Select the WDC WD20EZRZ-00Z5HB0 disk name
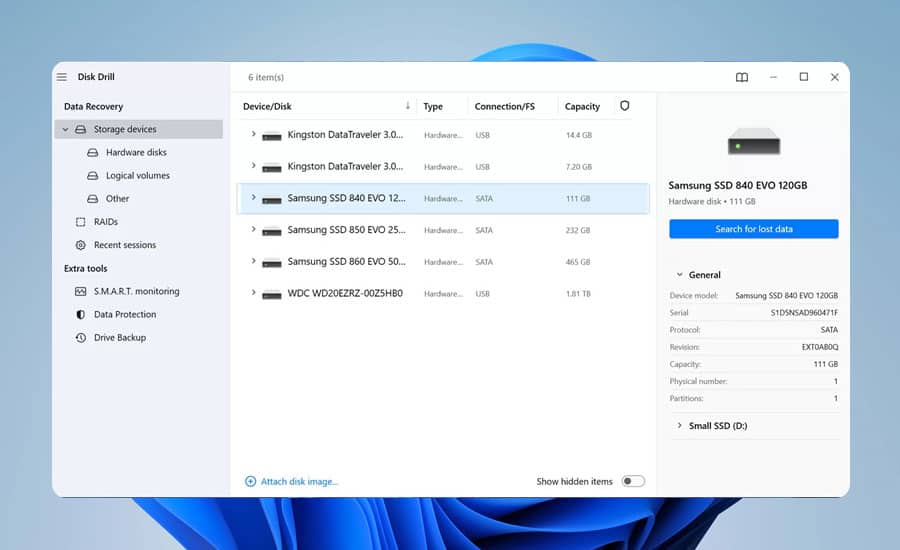The width and height of the screenshot is (900, 550). point(345,293)
